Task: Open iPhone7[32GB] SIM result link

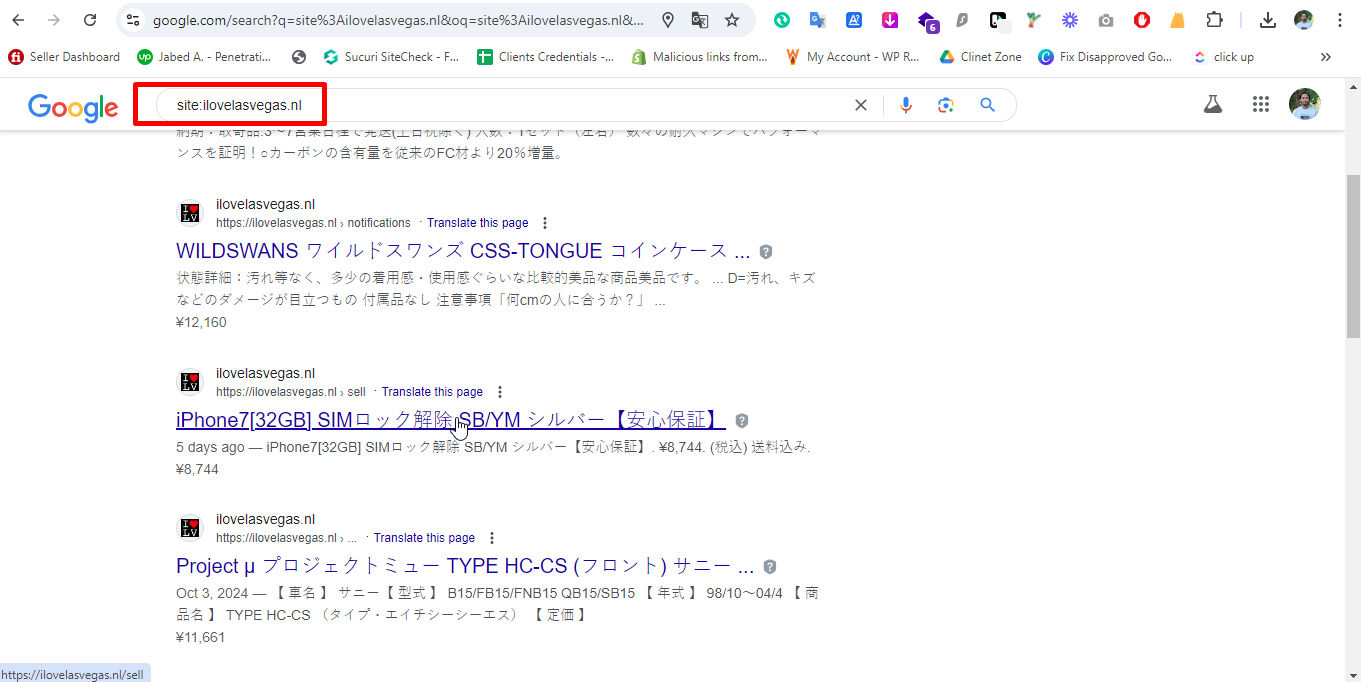Action: 451,419
